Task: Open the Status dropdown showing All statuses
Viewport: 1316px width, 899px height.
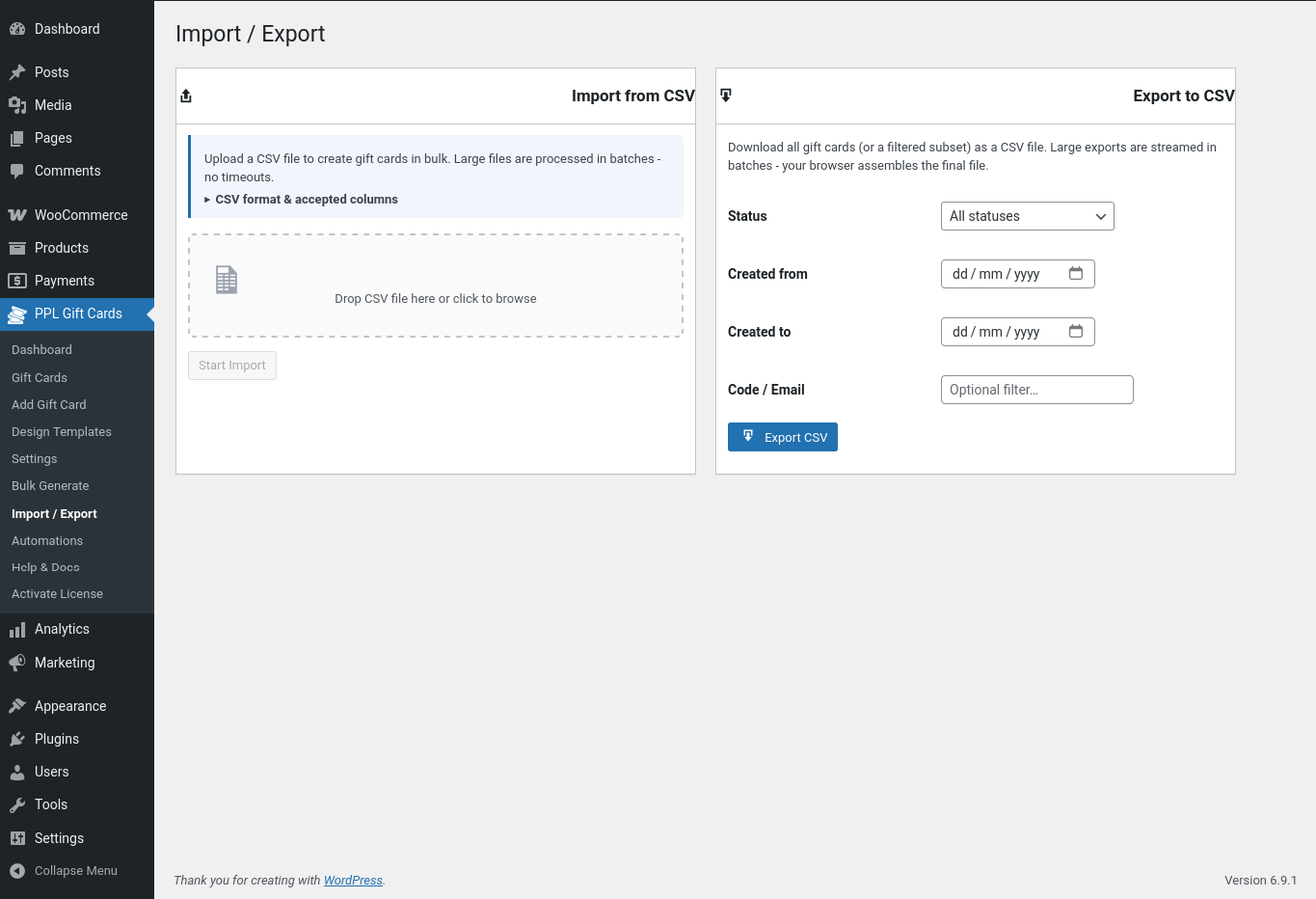Action: tap(1027, 216)
